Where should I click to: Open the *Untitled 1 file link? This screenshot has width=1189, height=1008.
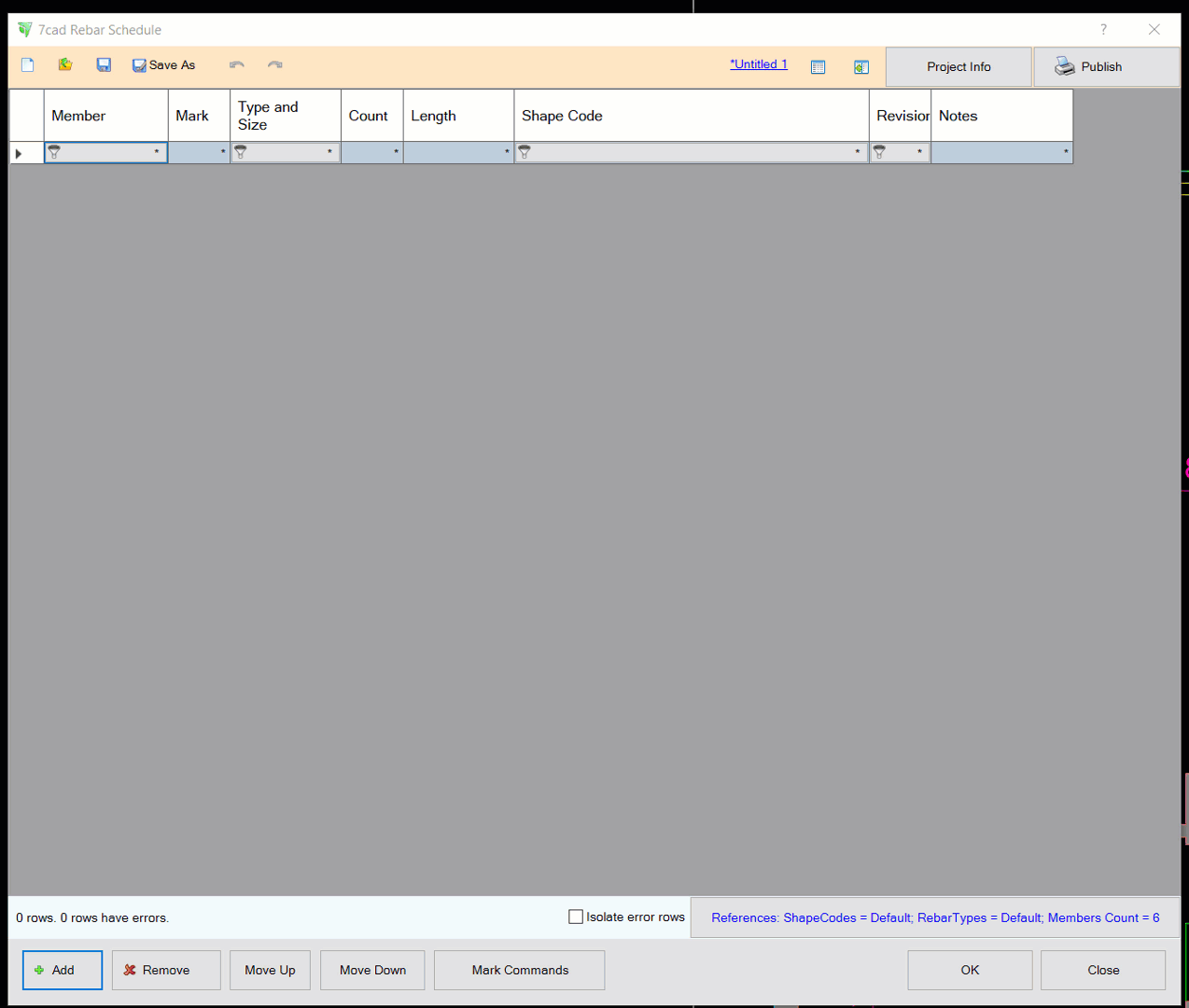(758, 64)
